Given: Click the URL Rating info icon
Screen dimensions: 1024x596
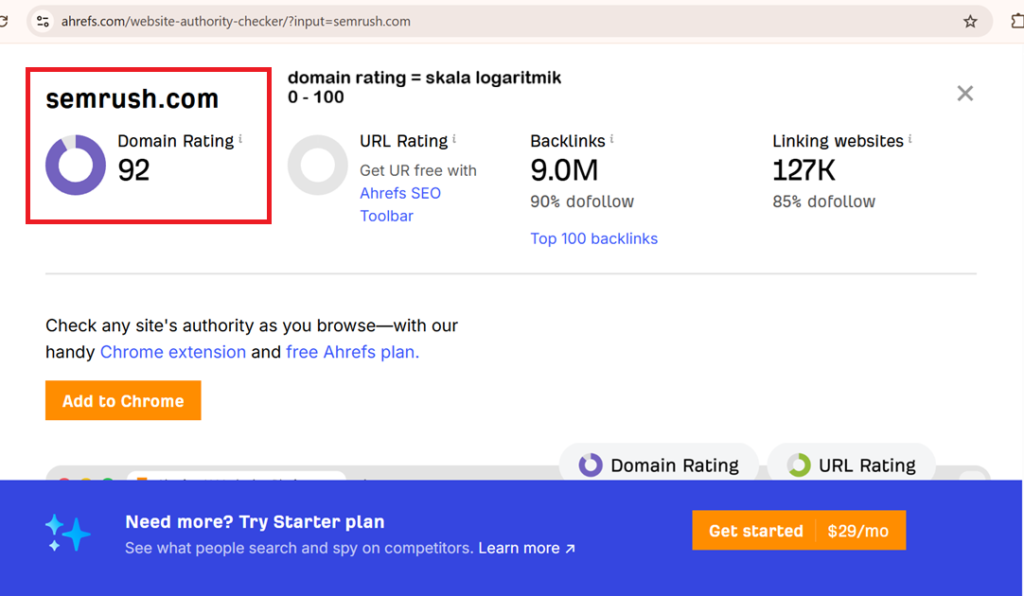Looking at the screenshot, I should pos(454,139).
